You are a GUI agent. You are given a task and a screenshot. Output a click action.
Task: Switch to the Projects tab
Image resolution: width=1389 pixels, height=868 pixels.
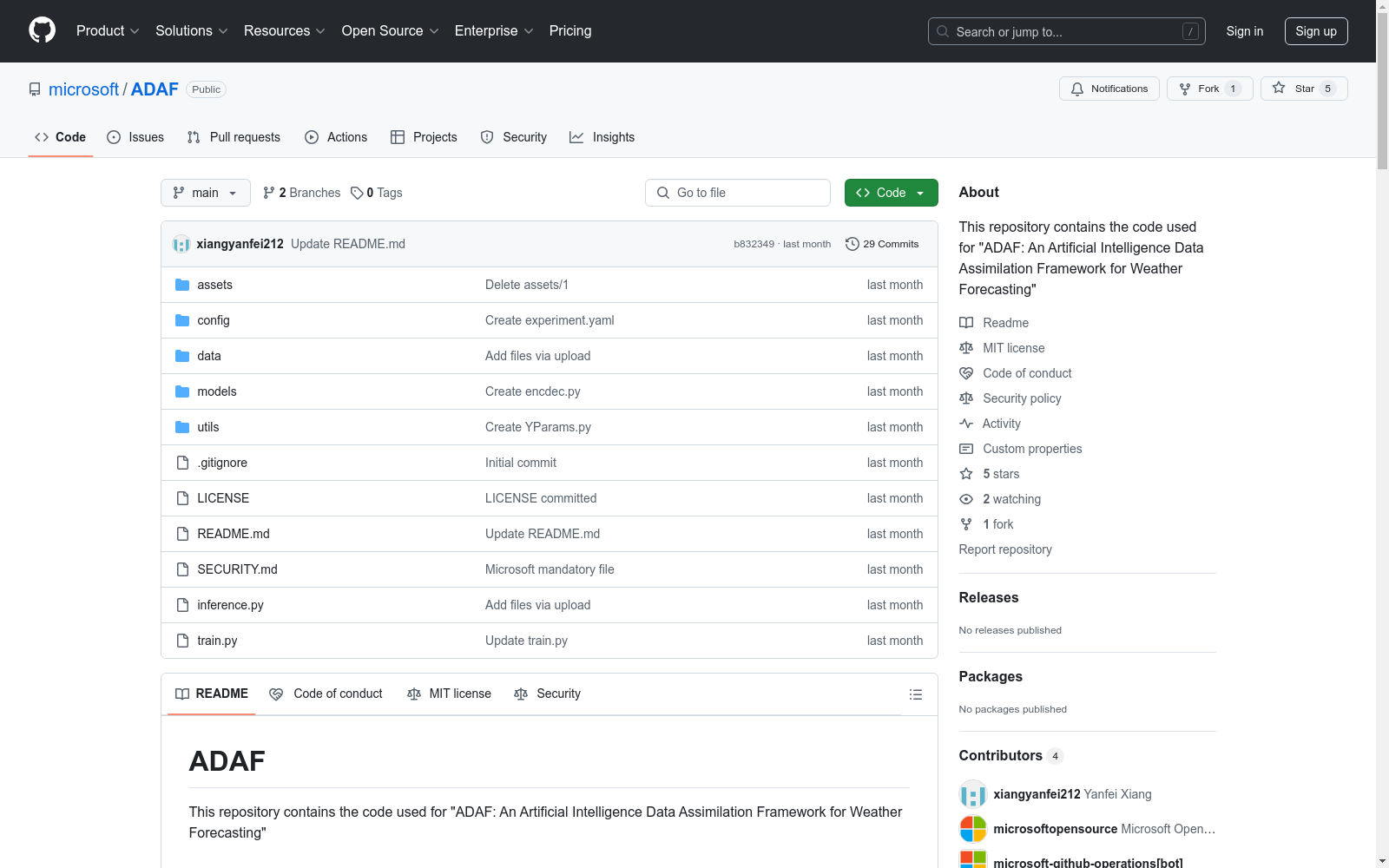[424, 137]
